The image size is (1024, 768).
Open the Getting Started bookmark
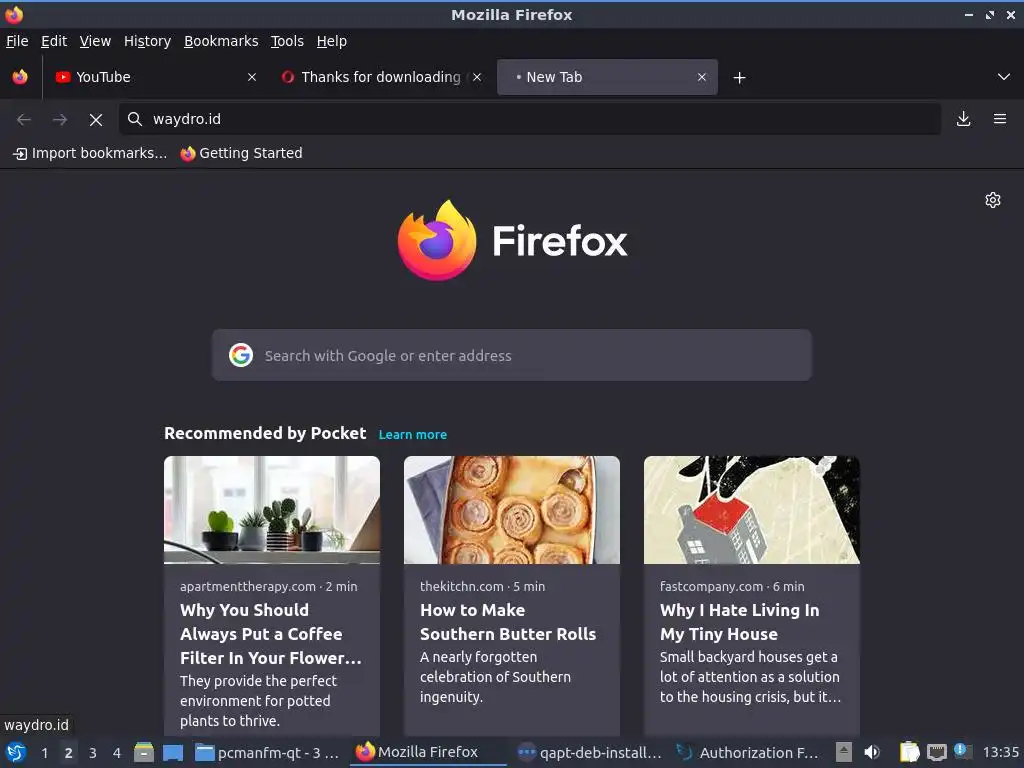coord(242,153)
